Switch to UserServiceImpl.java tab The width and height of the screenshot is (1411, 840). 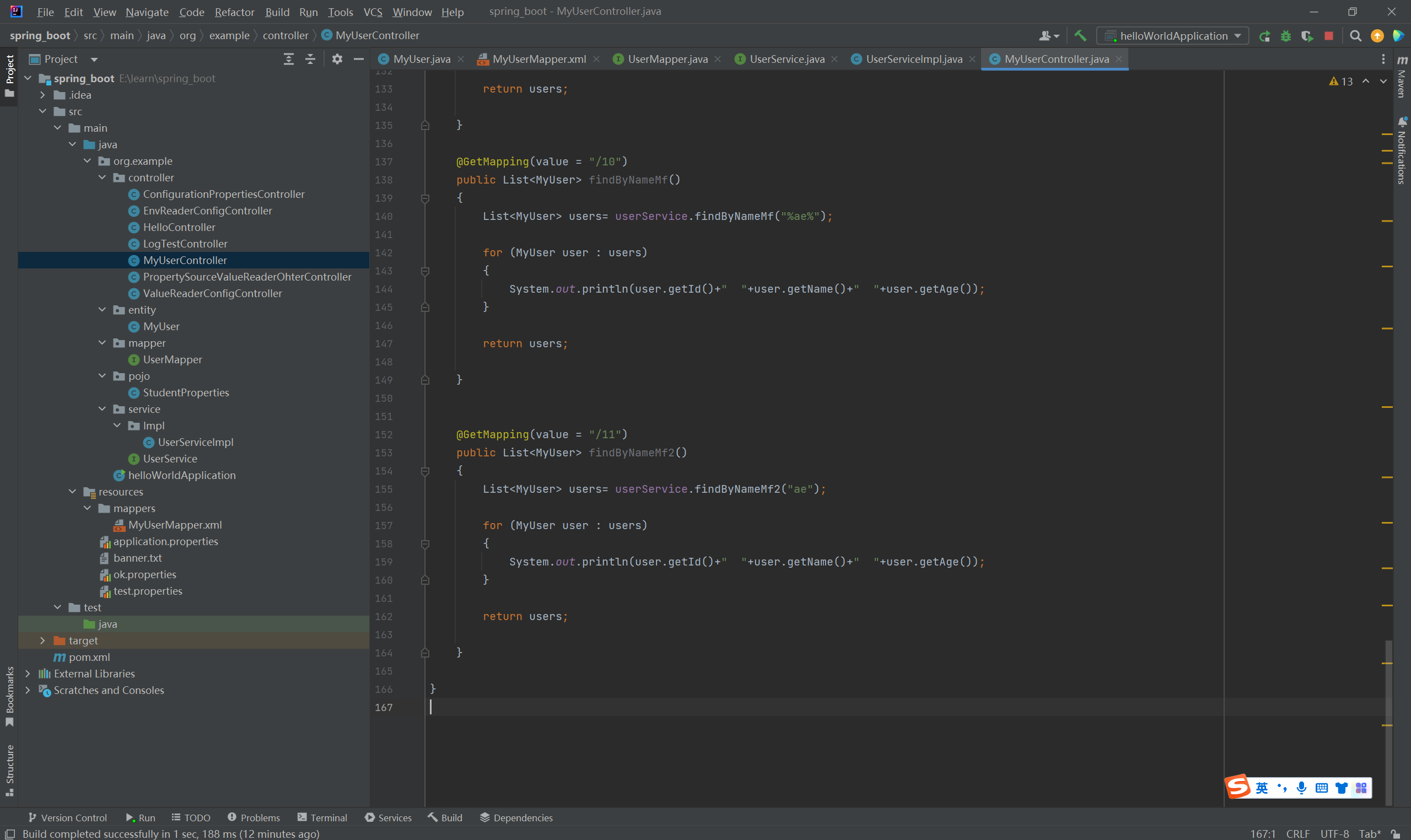(913, 59)
